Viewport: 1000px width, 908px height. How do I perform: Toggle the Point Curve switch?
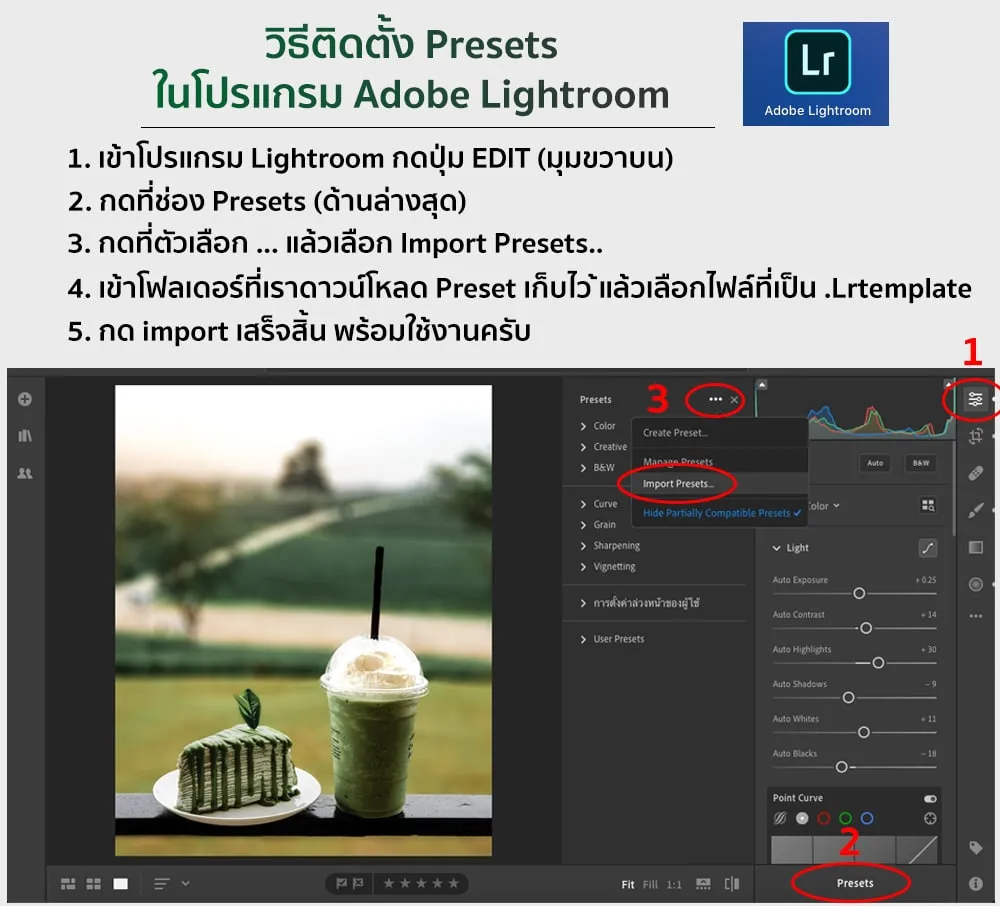[930, 799]
